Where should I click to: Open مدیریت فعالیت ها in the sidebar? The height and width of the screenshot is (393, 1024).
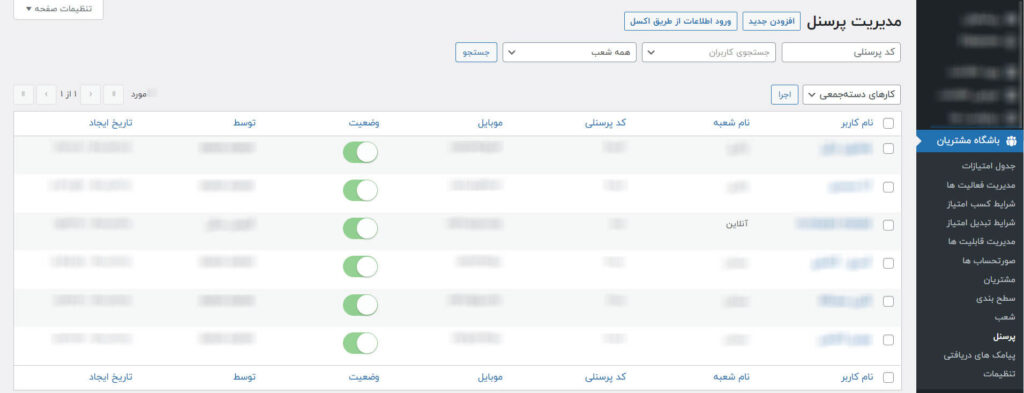981,185
